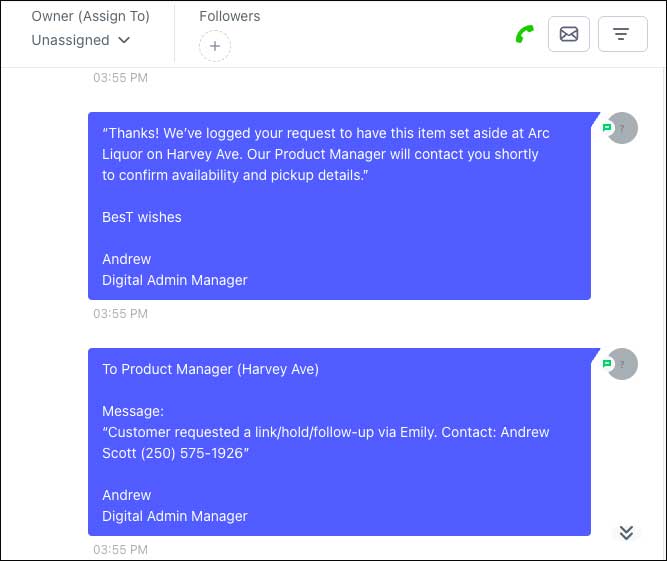The image size is (667, 561).
Task: Click the 'Message:' line
Action: pyautogui.click(x=133, y=411)
